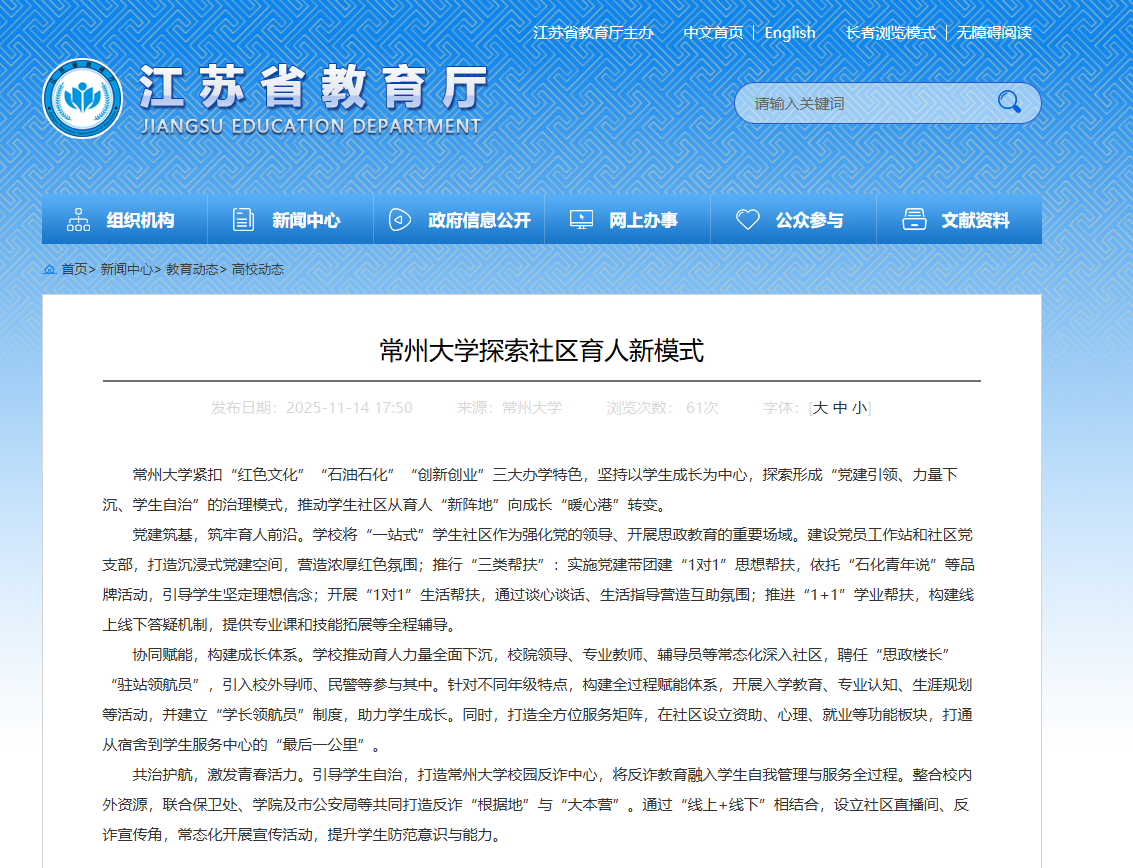Open the 公众参与 navigation menu
1133x868 pixels.
pos(809,221)
